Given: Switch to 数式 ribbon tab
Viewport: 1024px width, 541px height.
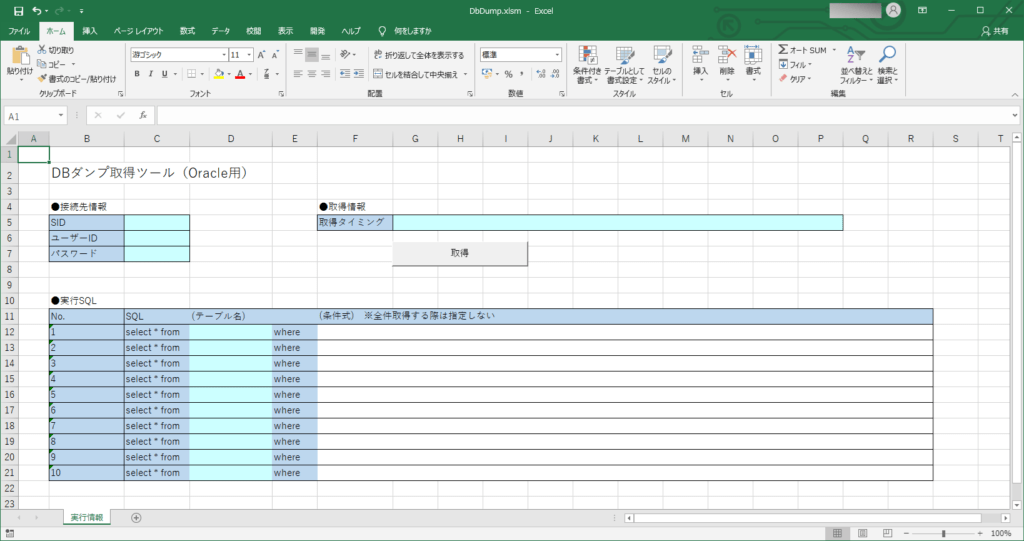Looking at the screenshot, I should pyautogui.click(x=187, y=31).
